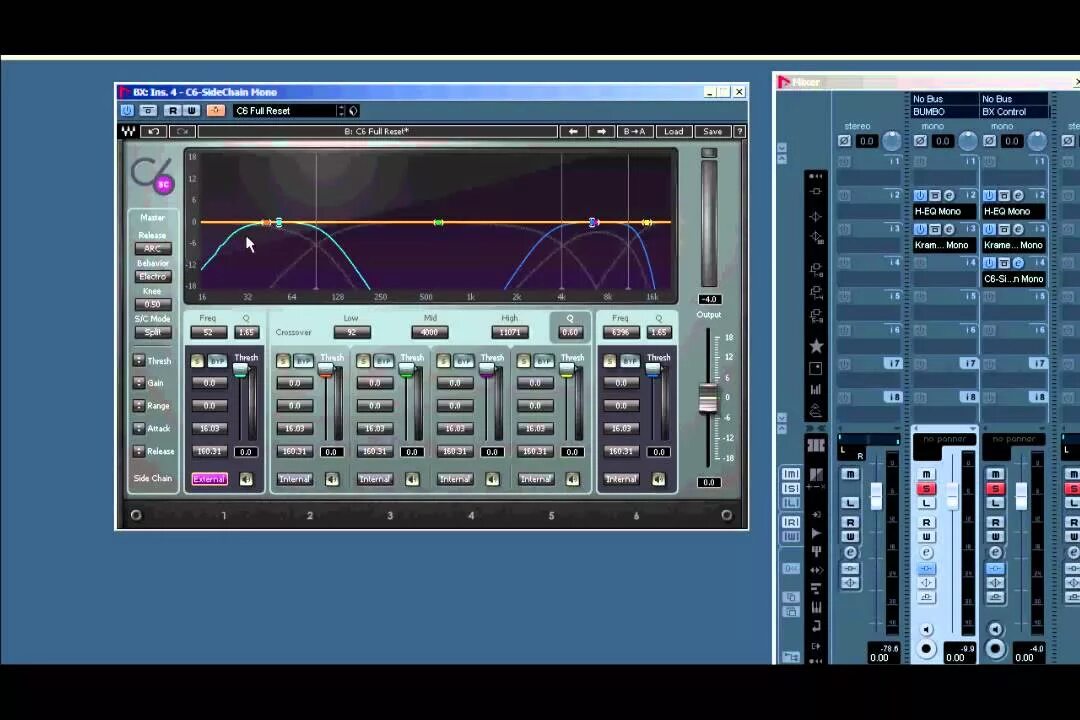Screen dimensions: 1080x720
Task: Go to the previous preset with left arrow
Action: coord(572,132)
